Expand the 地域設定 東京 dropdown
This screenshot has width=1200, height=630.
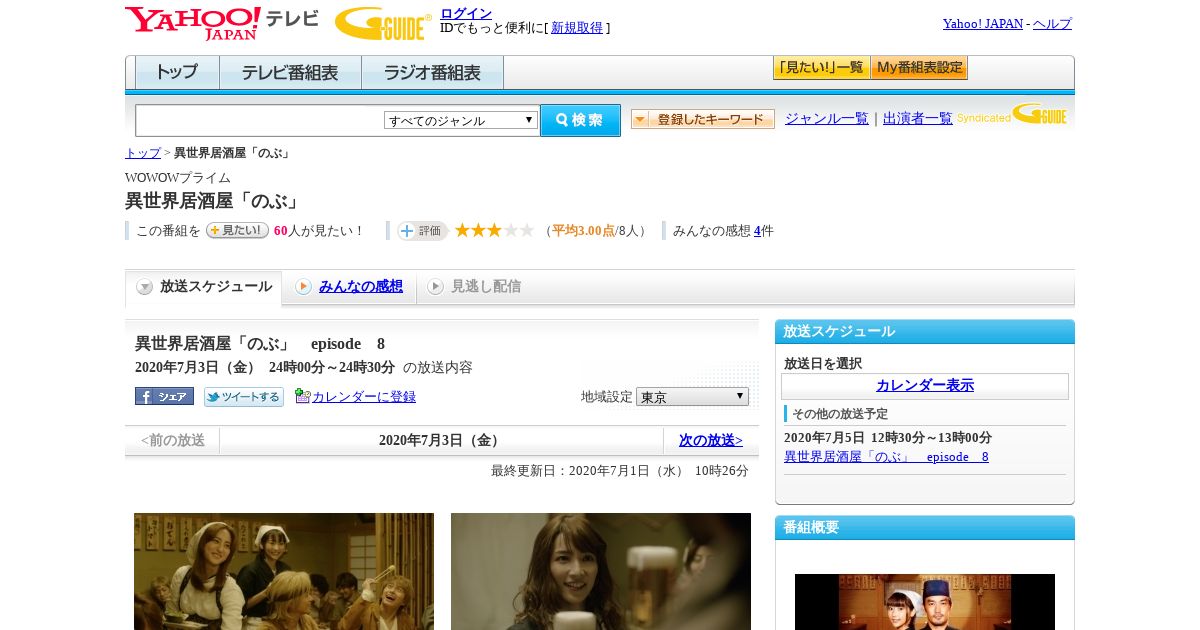click(692, 397)
